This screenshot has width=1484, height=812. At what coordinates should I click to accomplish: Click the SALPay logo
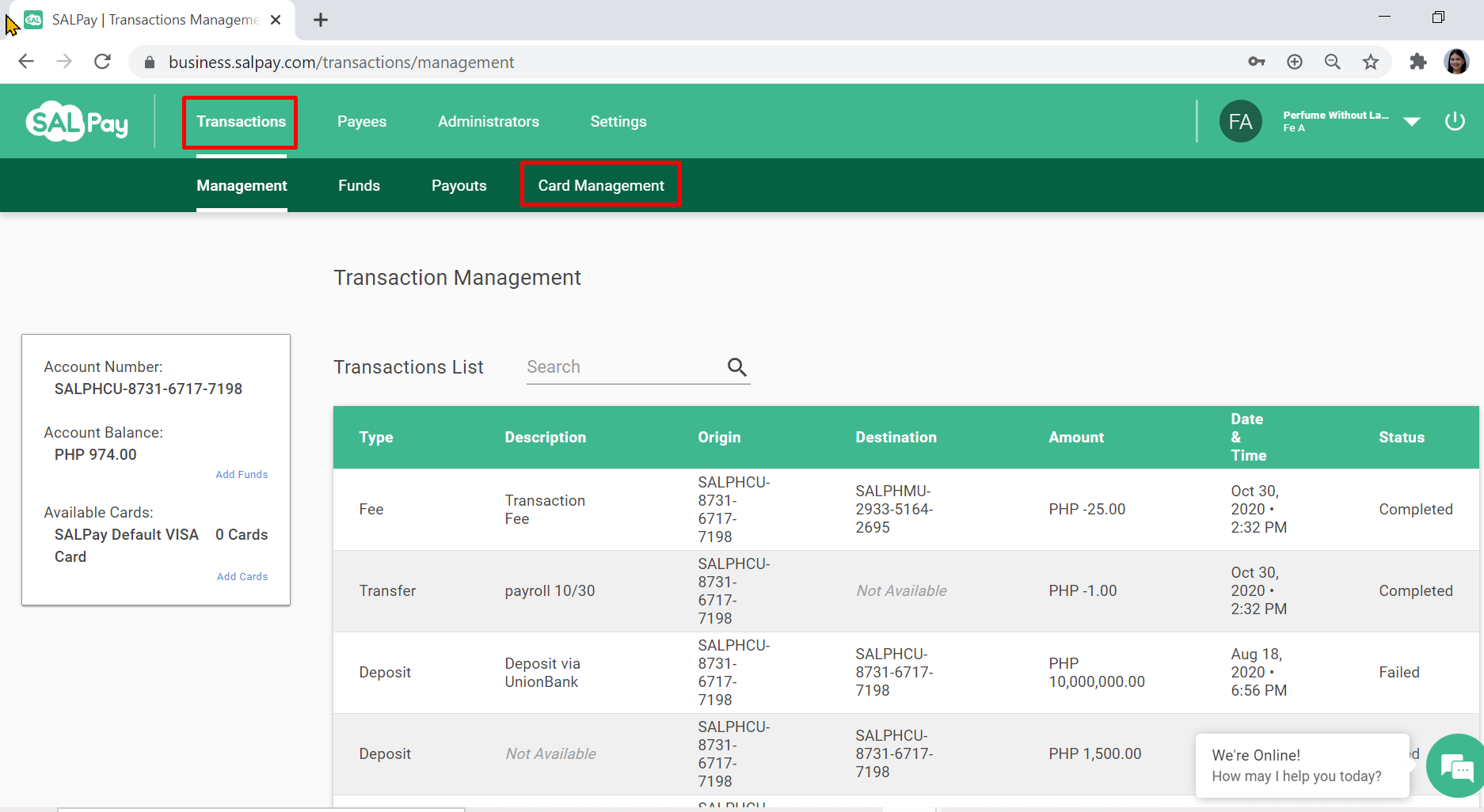[77, 121]
